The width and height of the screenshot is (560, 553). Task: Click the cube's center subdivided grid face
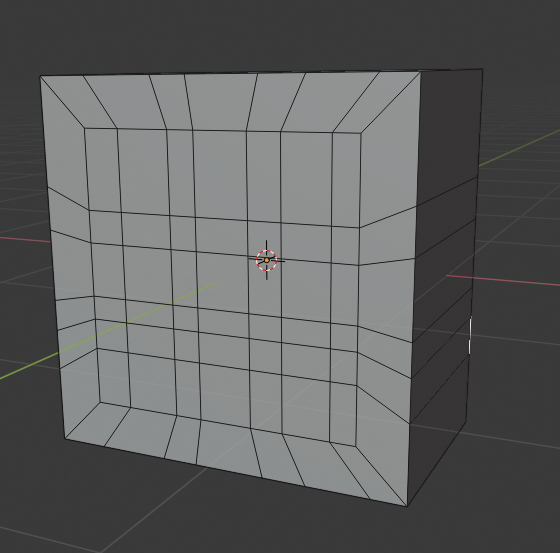tap(222, 288)
